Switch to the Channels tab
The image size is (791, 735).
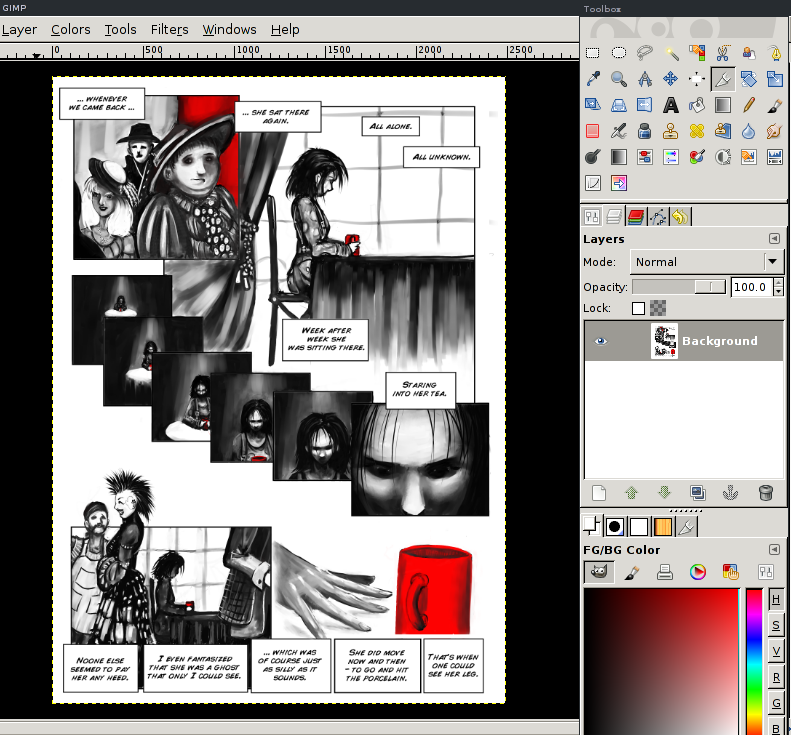pos(635,216)
